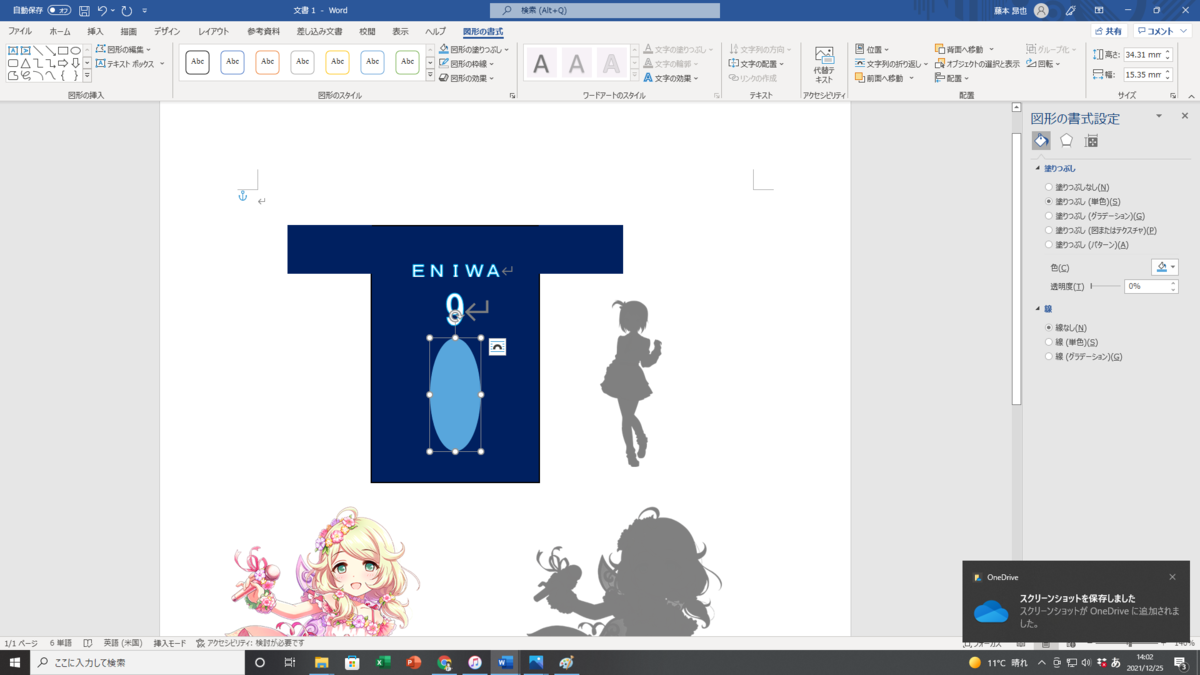
Task: Open 文字列の折り返し wrap text dropdown
Action: click(891, 64)
